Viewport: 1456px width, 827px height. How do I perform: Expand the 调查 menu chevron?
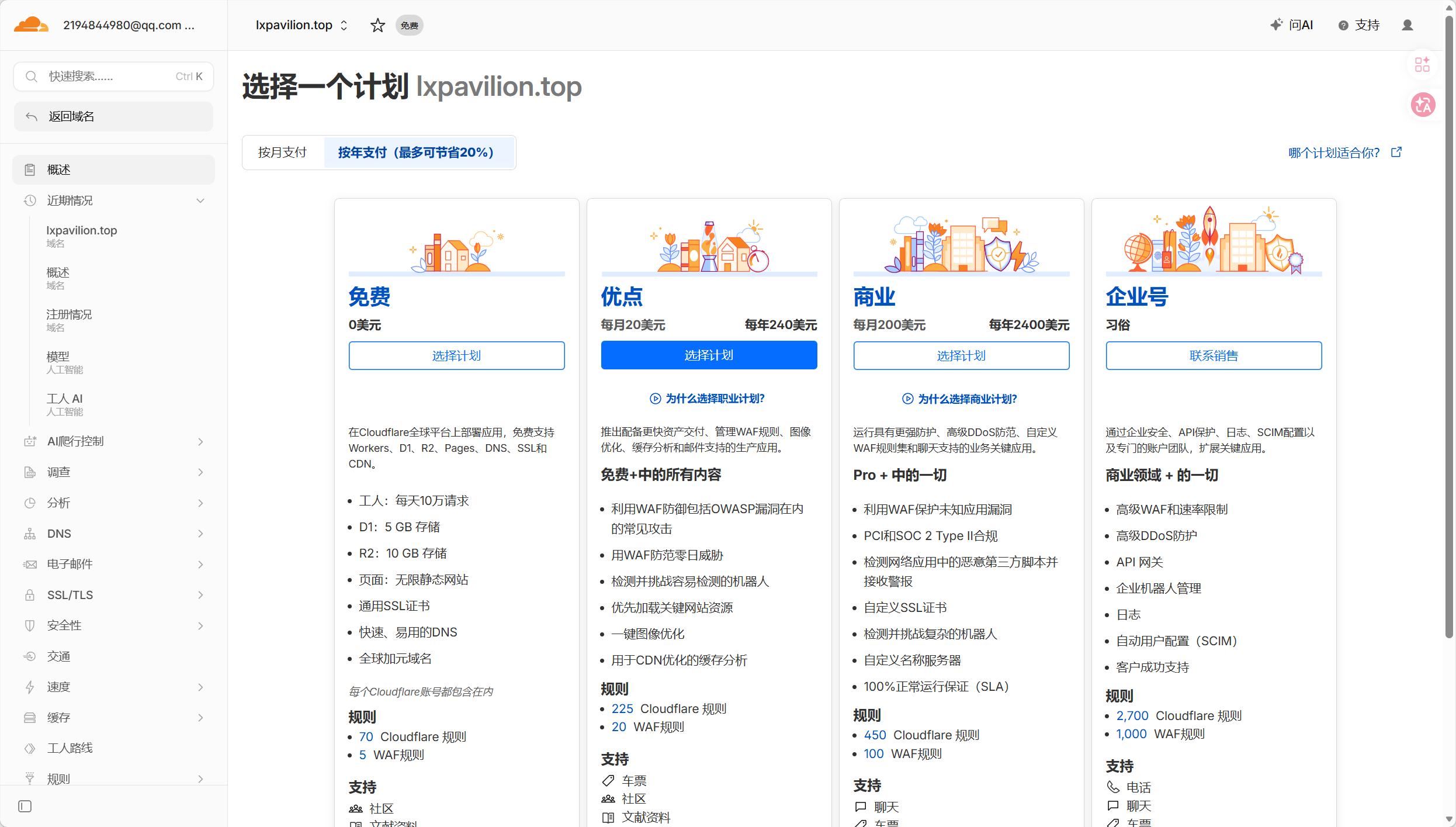click(x=200, y=472)
